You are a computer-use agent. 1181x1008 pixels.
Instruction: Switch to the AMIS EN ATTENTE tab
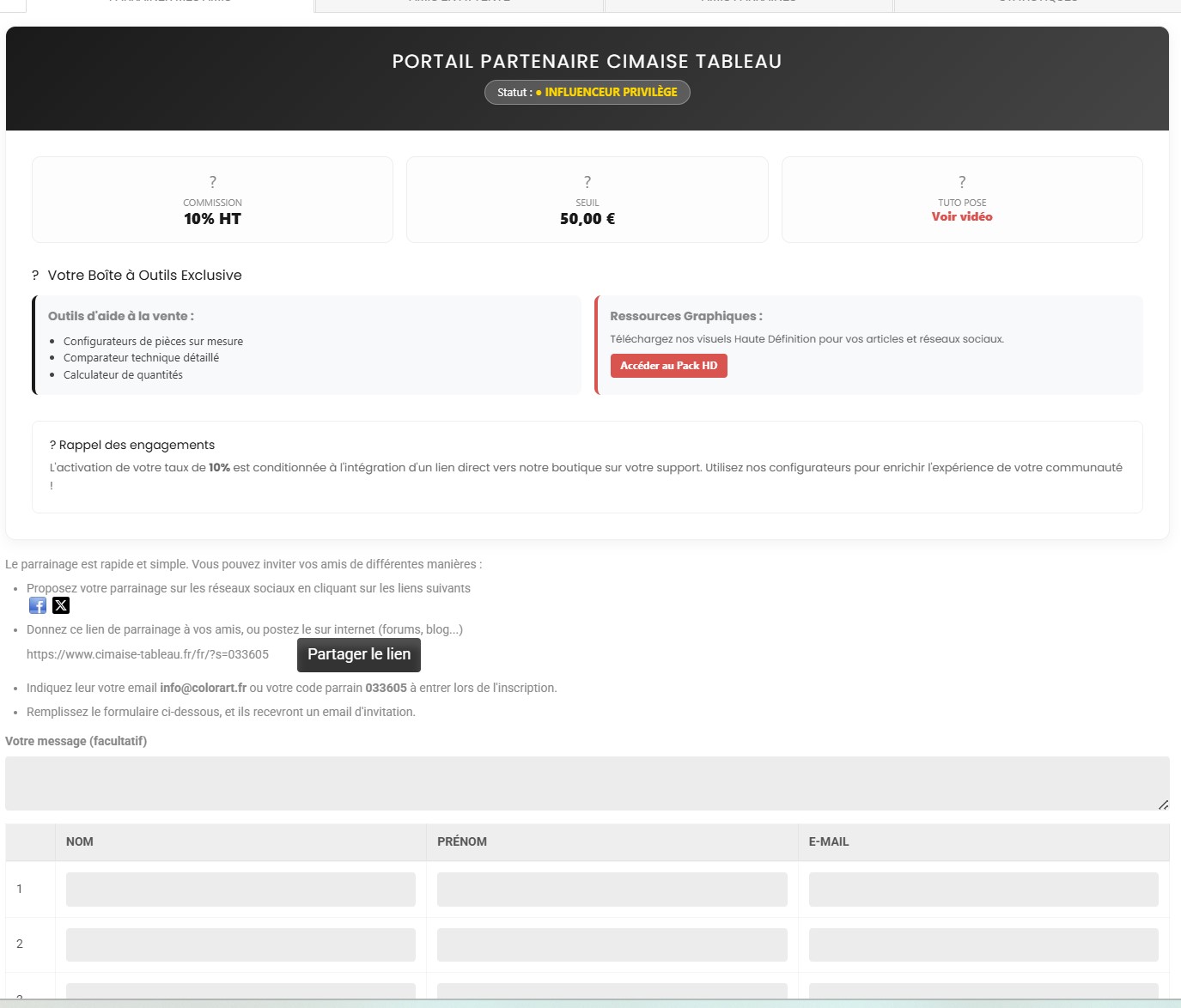(x=458, y=3)
